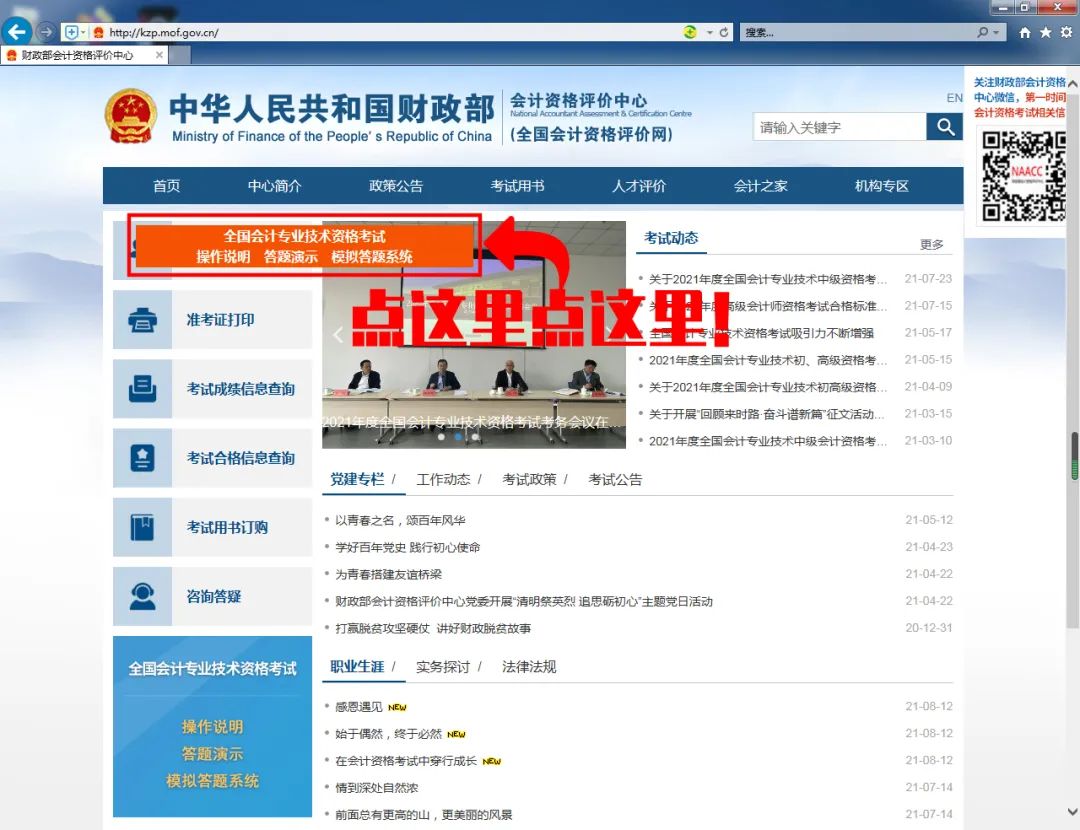Click 答题演示 in the blue panel
Image resolution: width=1080 pixels, height=830 pixels.
click(212, 754)
